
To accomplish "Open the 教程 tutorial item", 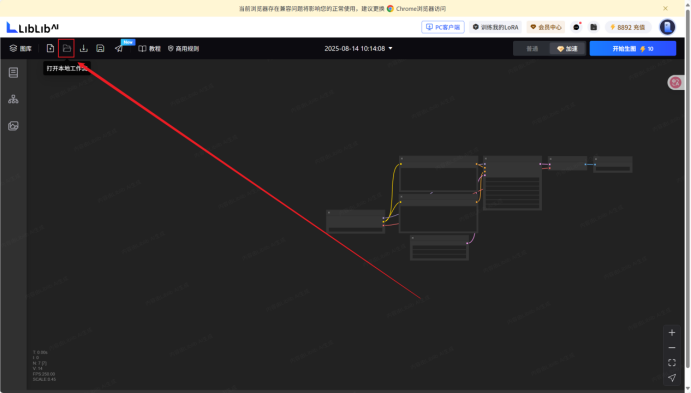I will [149, 48].
